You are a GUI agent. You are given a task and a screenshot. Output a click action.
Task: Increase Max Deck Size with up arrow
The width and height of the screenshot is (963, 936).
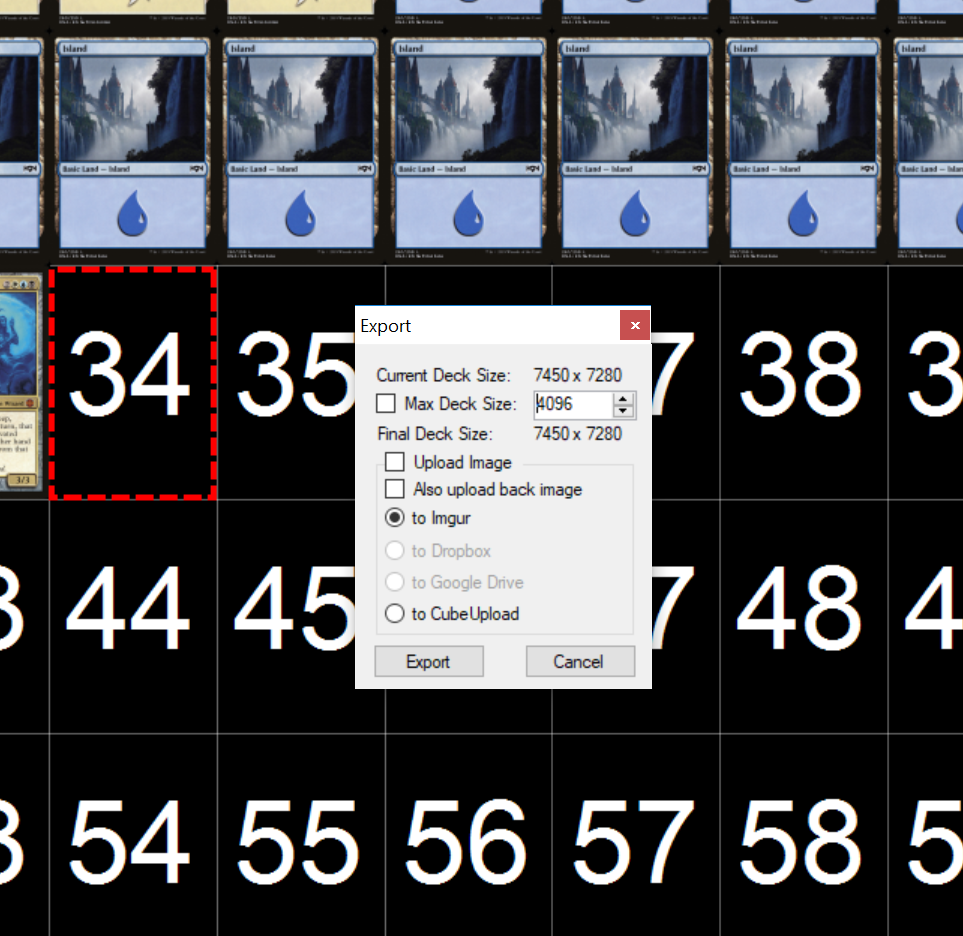[623, 399]
